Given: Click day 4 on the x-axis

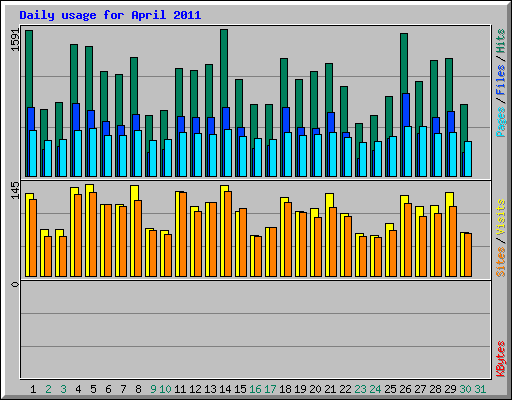Looking at the screenshot, I should pos(78,389).
